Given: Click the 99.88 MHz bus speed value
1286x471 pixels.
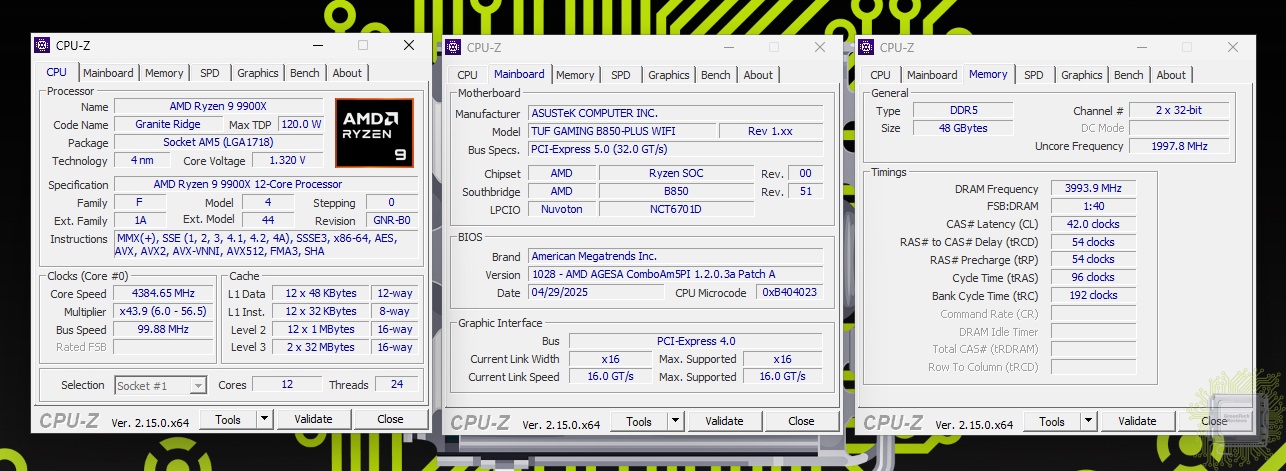Looking at the screenshot, I should click(162, 330).
